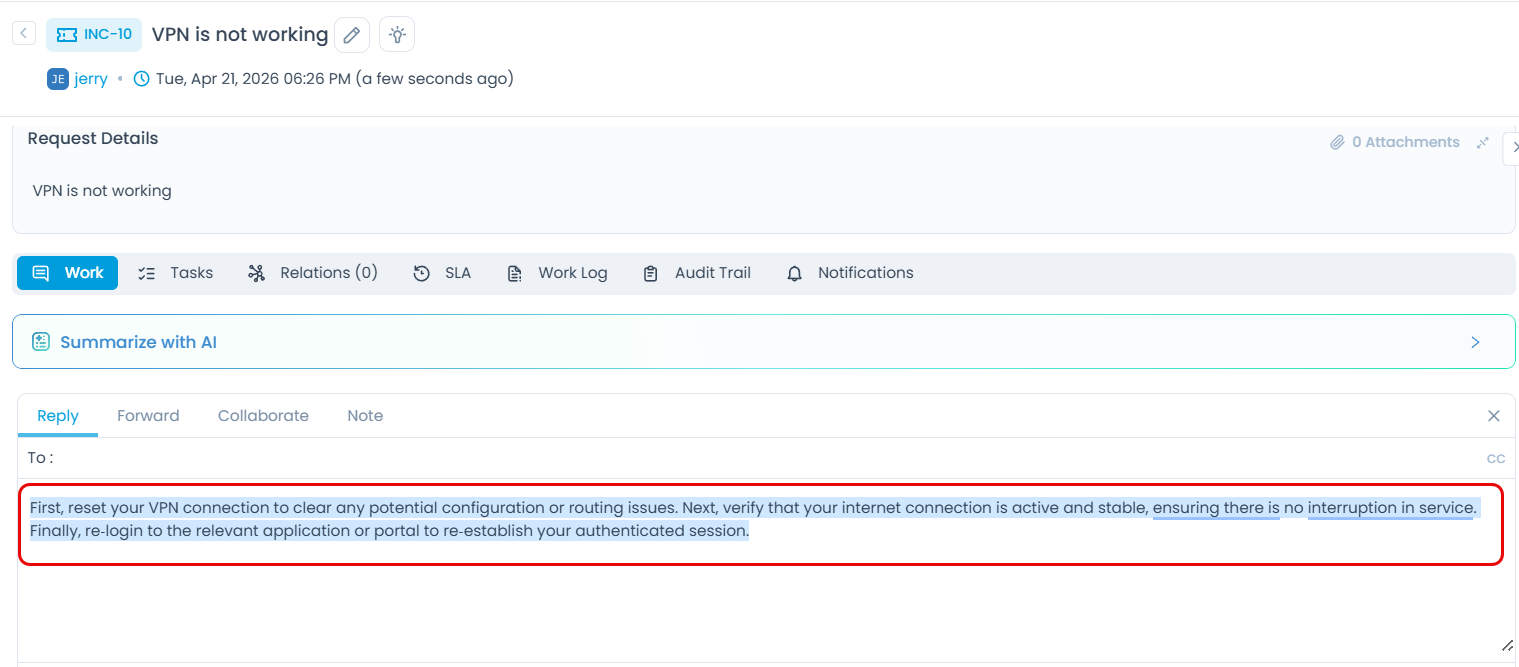Select the Collaborate tab
This screenshot has height=667, width=1519.
[x=263, y=416]
